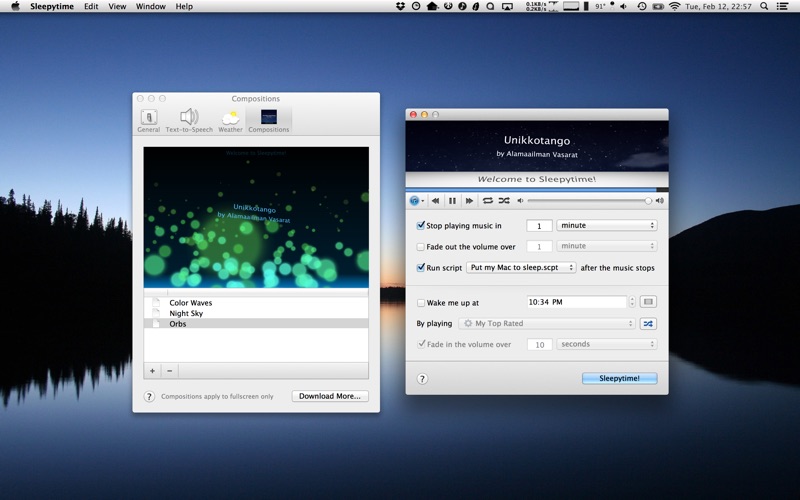Viewport: 800px width, 500px height.
Task: Toggle shuffle in the playback controls
Action: pos(504,201)
